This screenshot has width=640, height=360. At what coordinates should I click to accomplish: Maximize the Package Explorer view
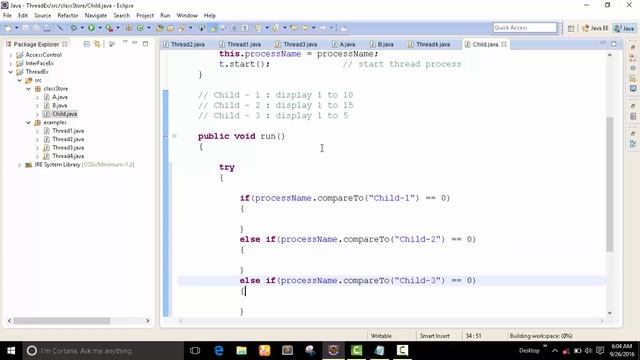tap(145, 43)
